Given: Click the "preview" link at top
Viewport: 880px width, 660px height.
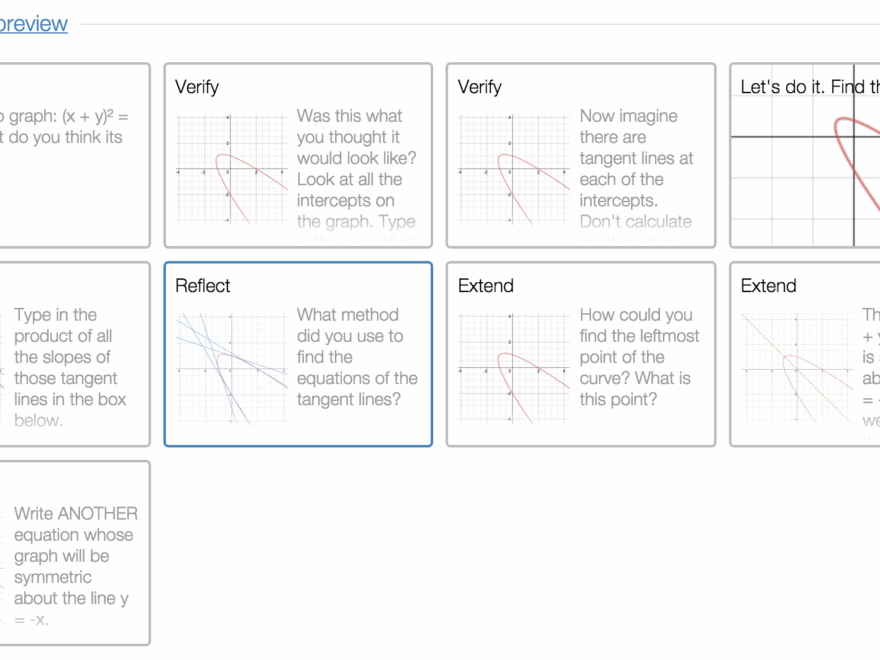Looking at the screenshot, I should click(34, 24).
